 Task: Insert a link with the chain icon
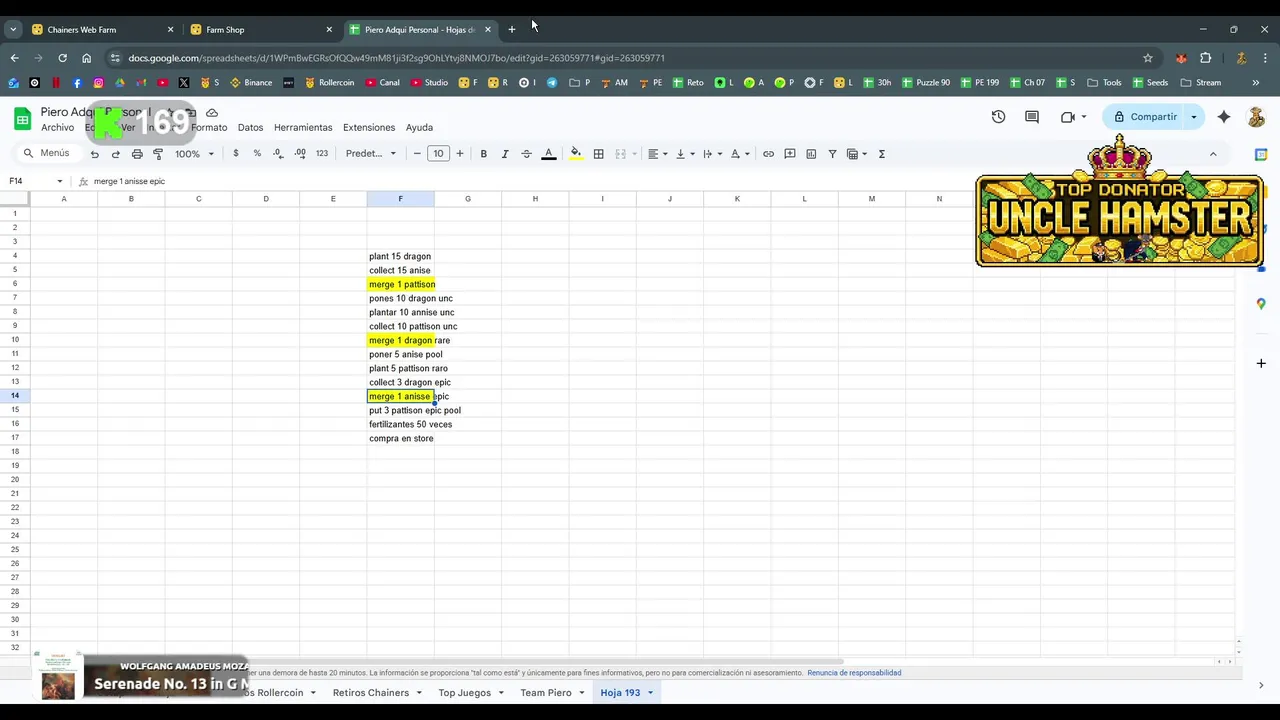(768, 154)
